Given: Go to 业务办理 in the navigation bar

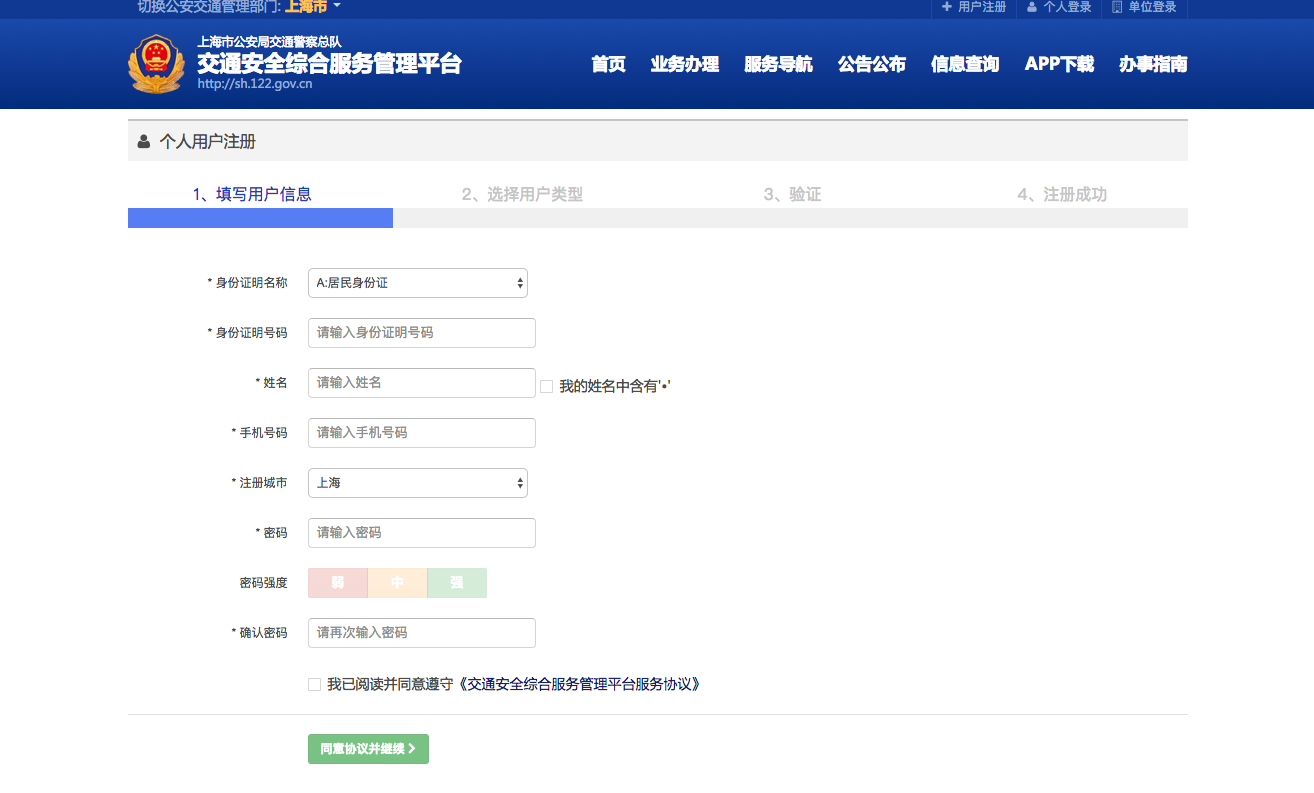Looking at the screenshot, I should [x=685, y=65].
